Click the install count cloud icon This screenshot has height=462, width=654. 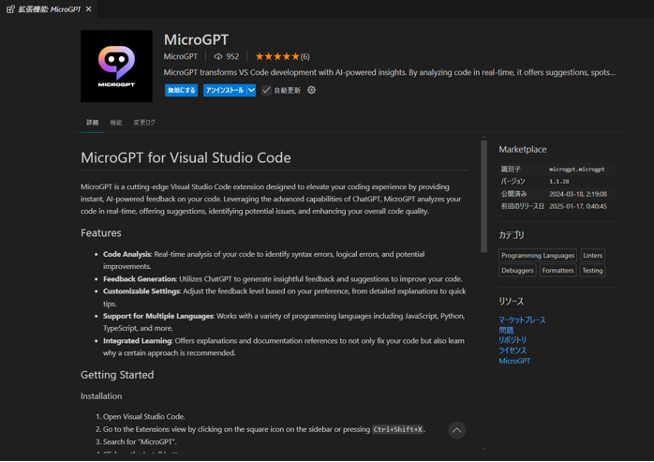(x=218, y=56)
